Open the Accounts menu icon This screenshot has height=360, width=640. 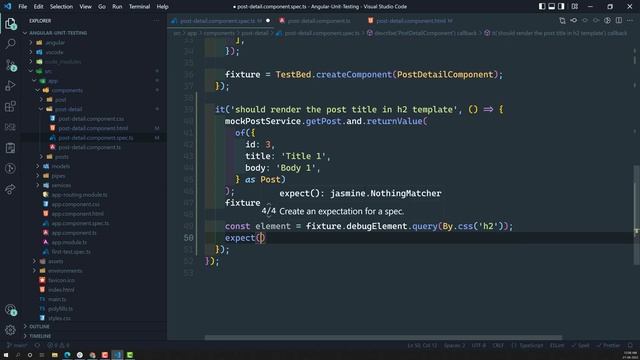(x=11, y=310)
